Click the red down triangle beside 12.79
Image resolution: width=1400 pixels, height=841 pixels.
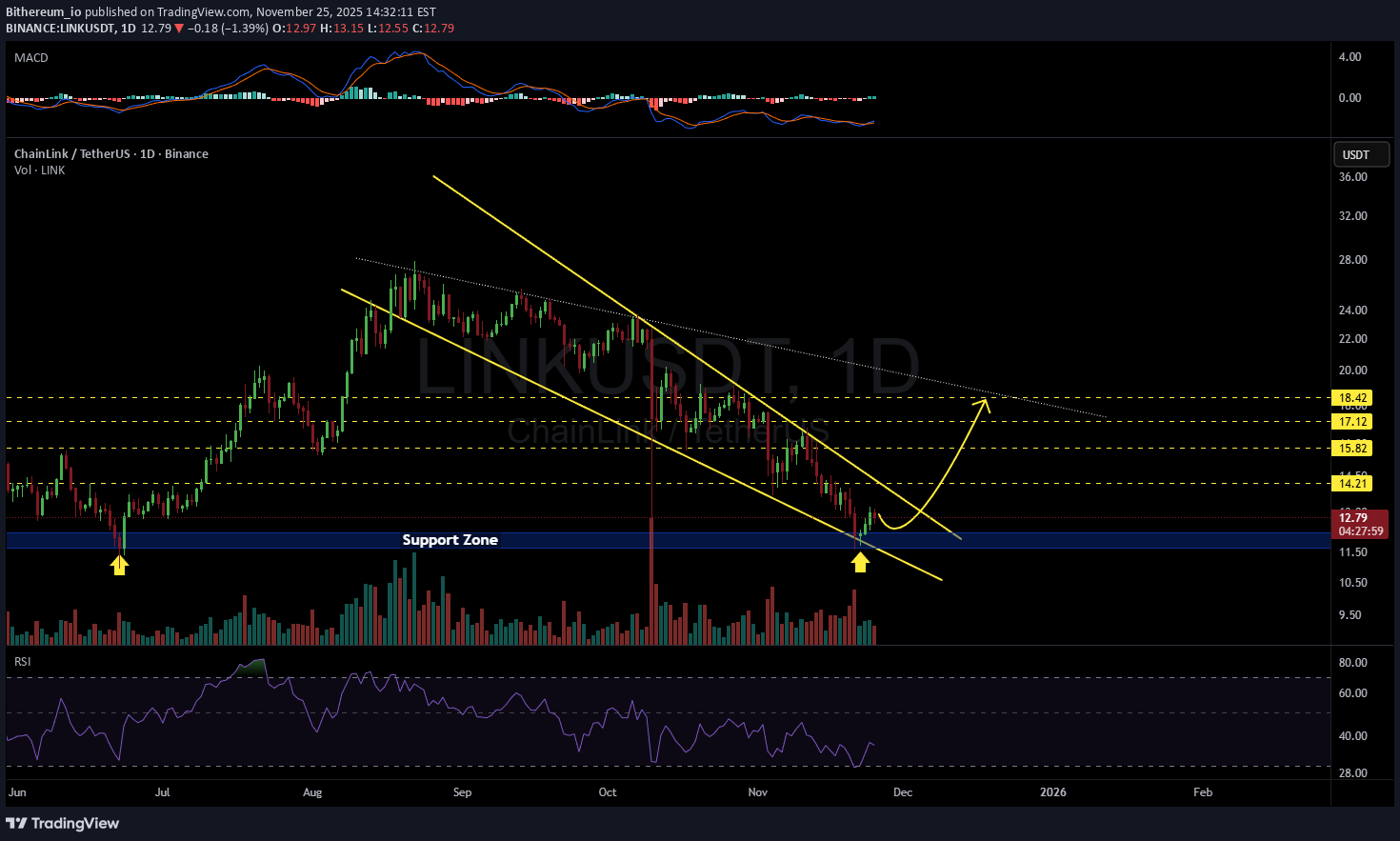(x=179, y=29)
